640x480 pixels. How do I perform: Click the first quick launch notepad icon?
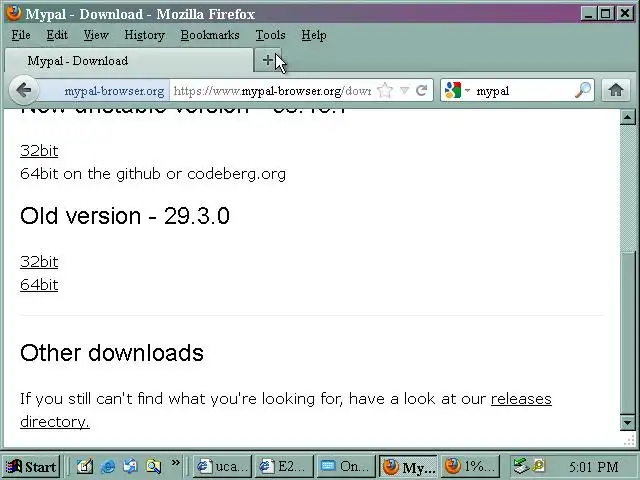[x=85, y=466]
